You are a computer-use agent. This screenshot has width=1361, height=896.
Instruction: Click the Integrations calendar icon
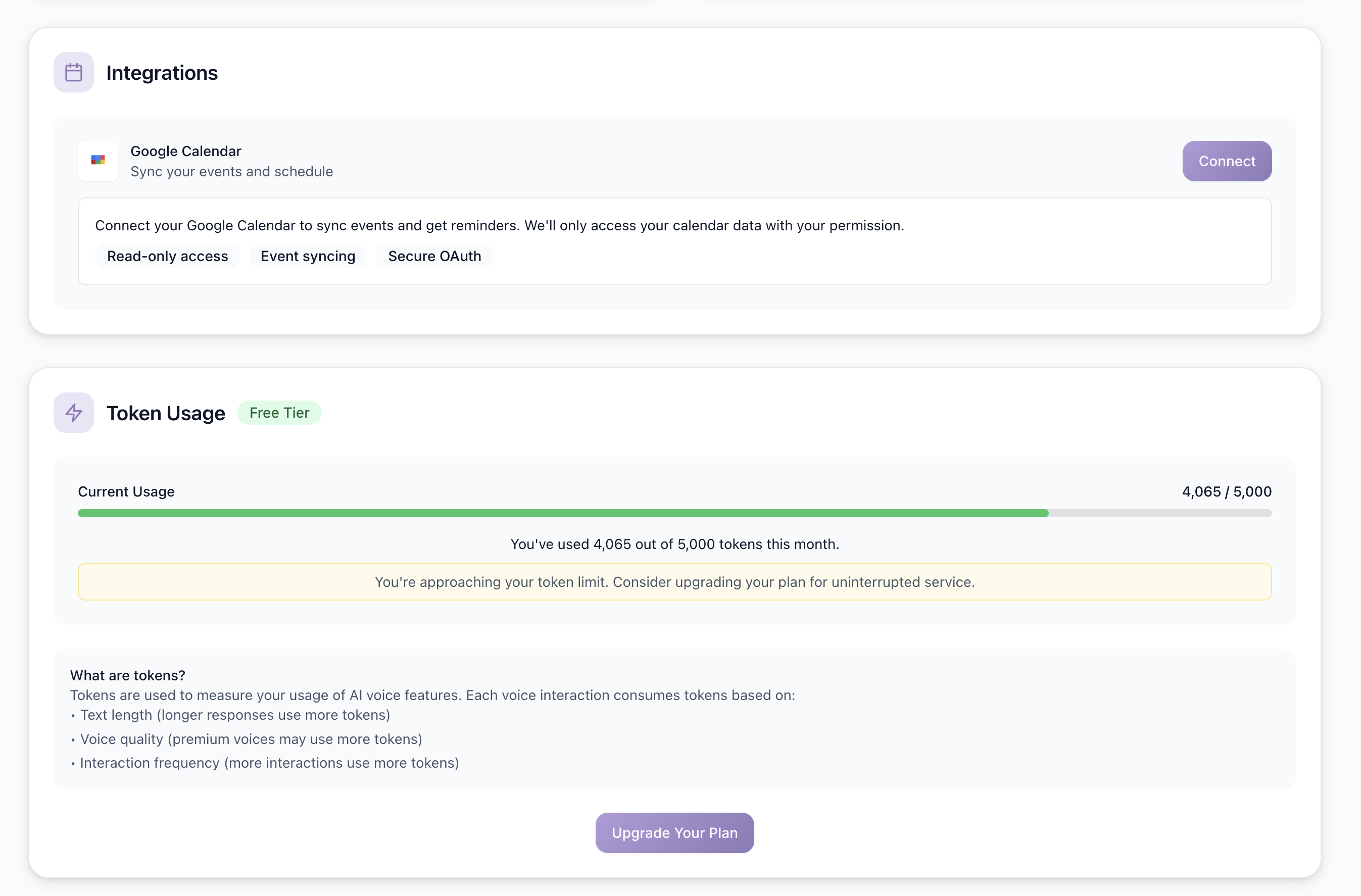tap(73, 73)
